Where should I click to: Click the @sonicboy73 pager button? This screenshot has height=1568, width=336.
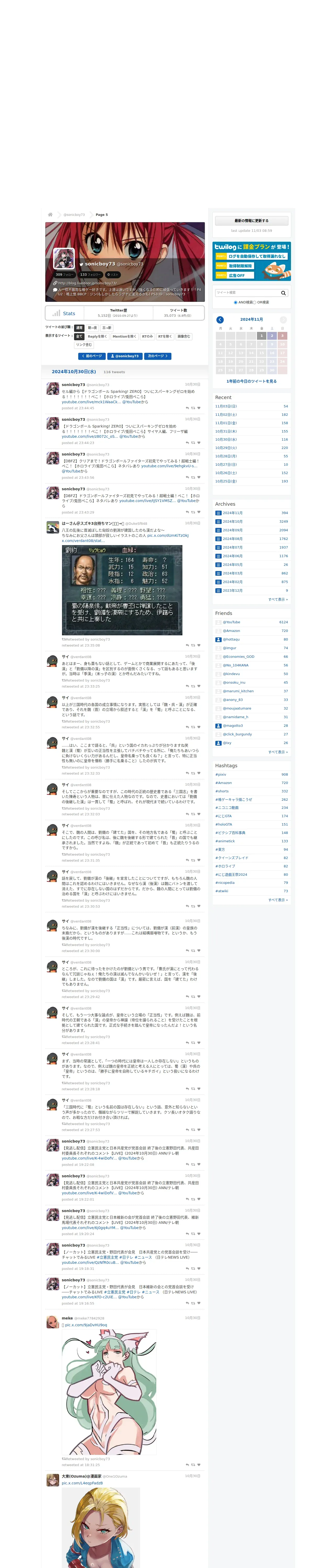pos(125,356)
